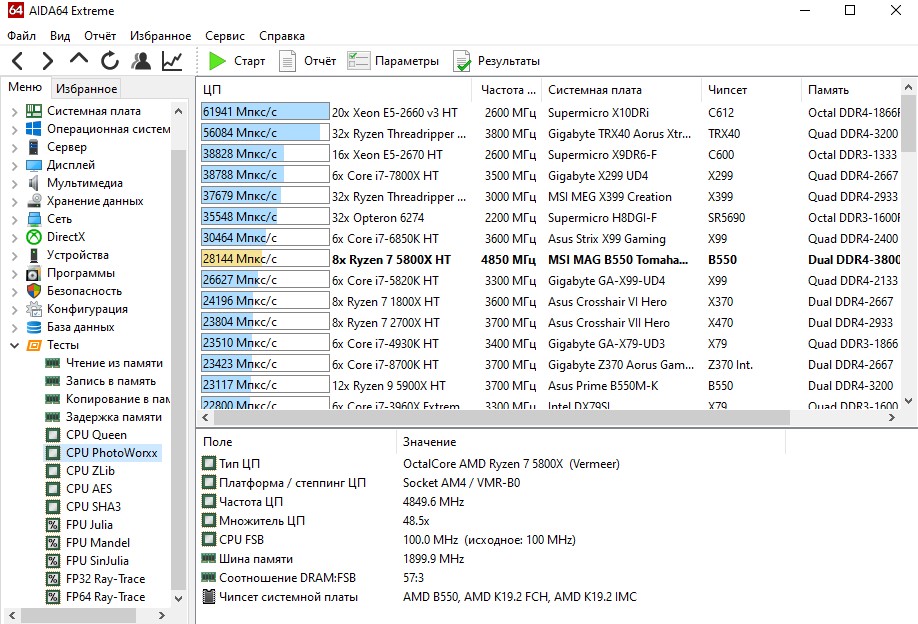Open the Отчёт menu in menu bar
This screenshot has height=624, width=918.
[100, 36]
